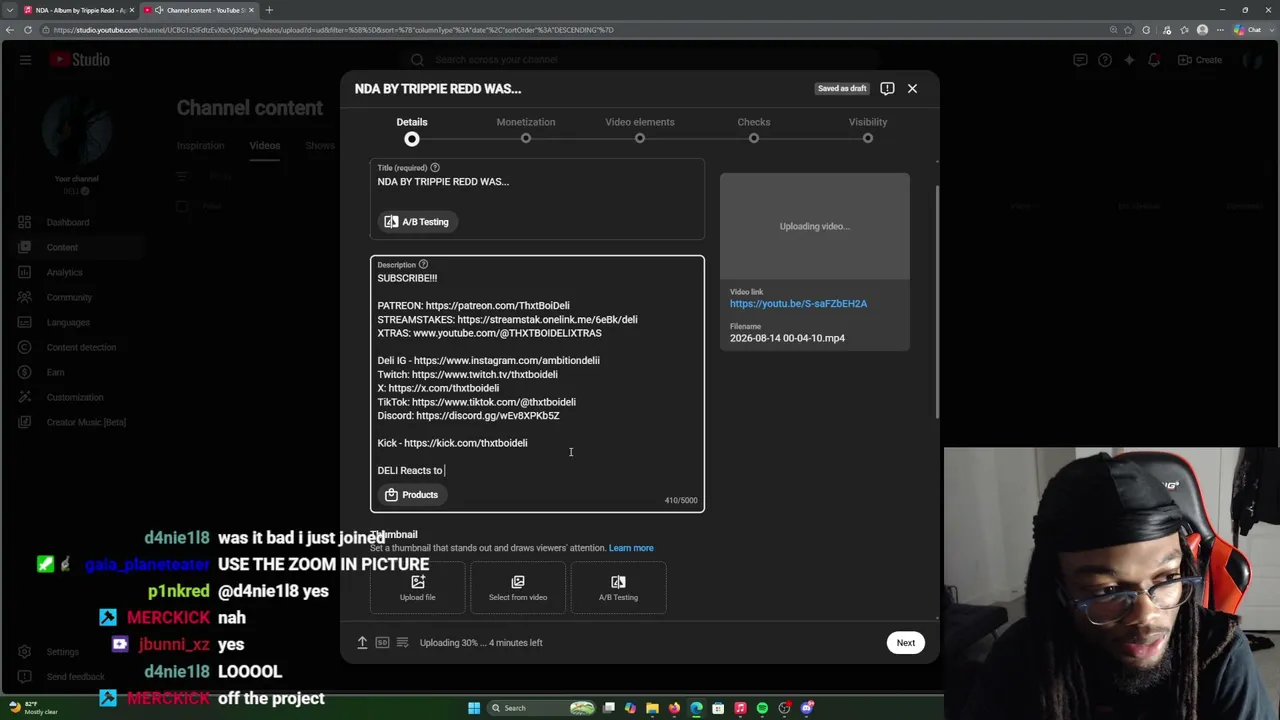Upload a thumbnail file

point(417,588)
